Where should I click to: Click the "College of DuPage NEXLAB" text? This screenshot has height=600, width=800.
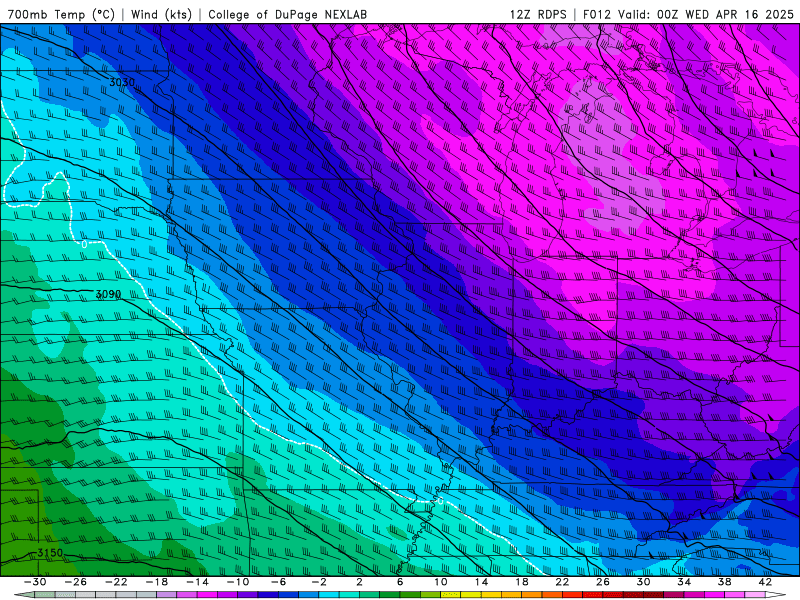click(x=287, y=14)
